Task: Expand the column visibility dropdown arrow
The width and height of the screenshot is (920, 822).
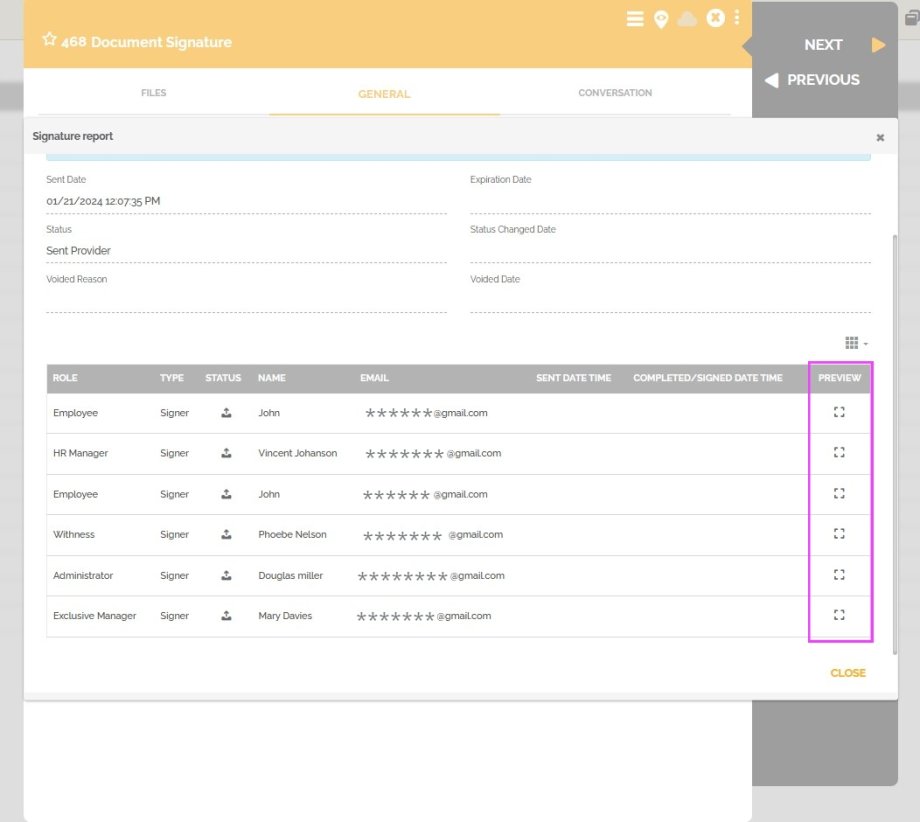Action: (x=864, y=342)
